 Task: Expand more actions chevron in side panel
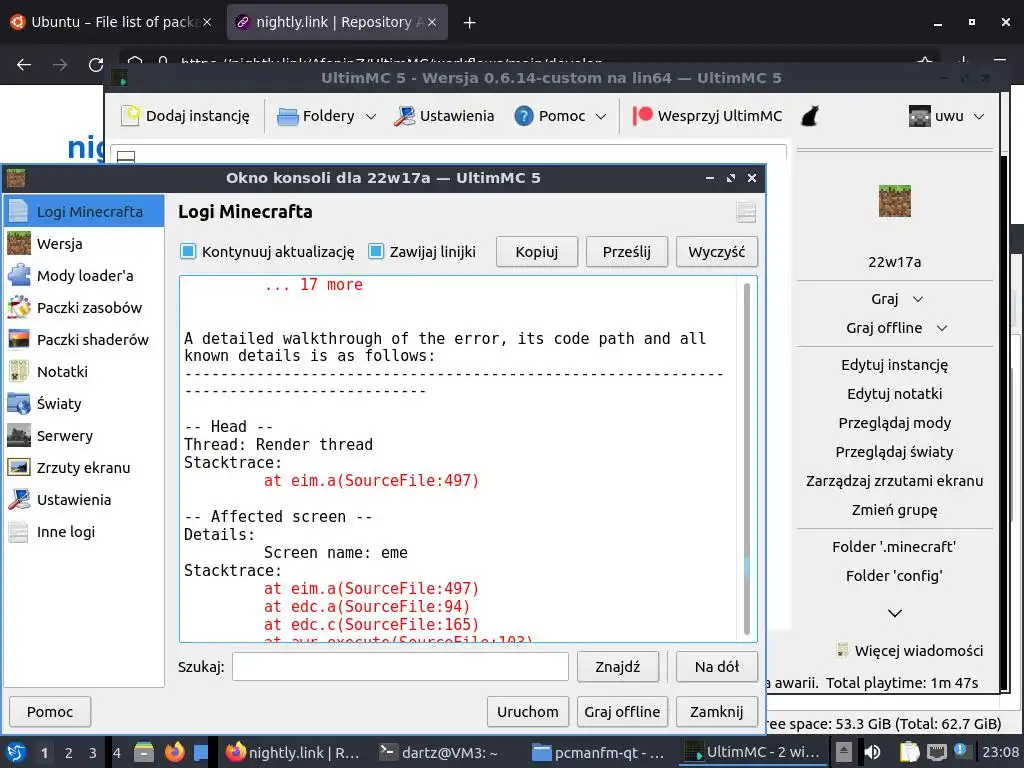tap(895, 613)
